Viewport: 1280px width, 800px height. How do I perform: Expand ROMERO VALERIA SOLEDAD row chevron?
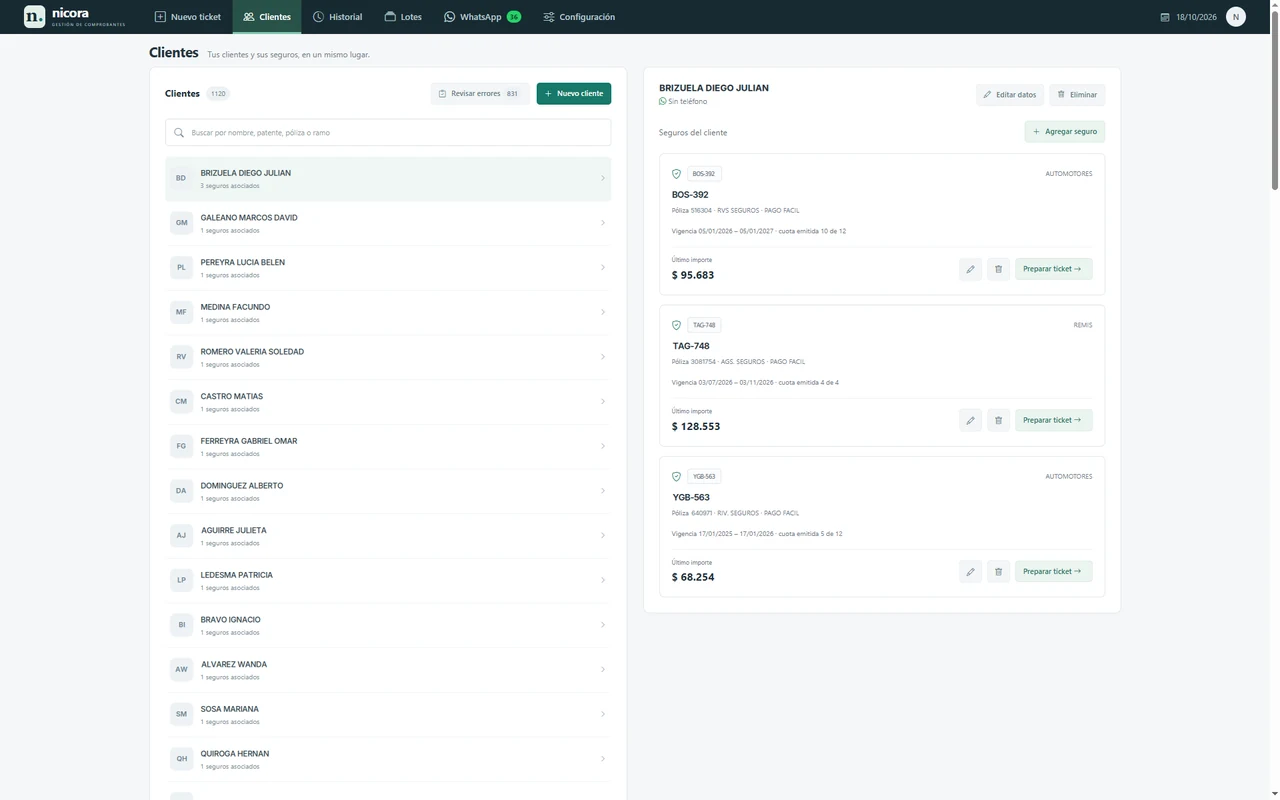point(602,357)
